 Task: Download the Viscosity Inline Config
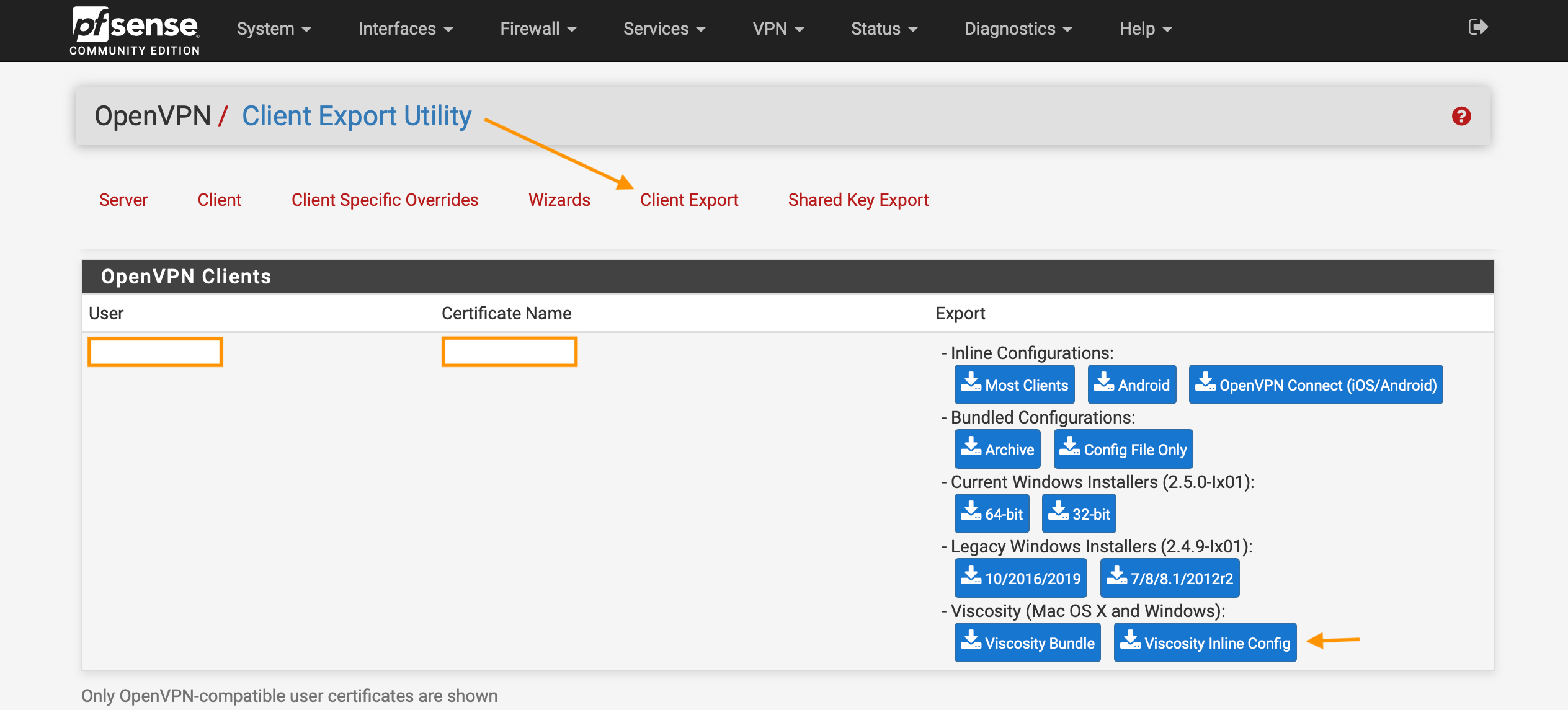[x=1205, y=642]
